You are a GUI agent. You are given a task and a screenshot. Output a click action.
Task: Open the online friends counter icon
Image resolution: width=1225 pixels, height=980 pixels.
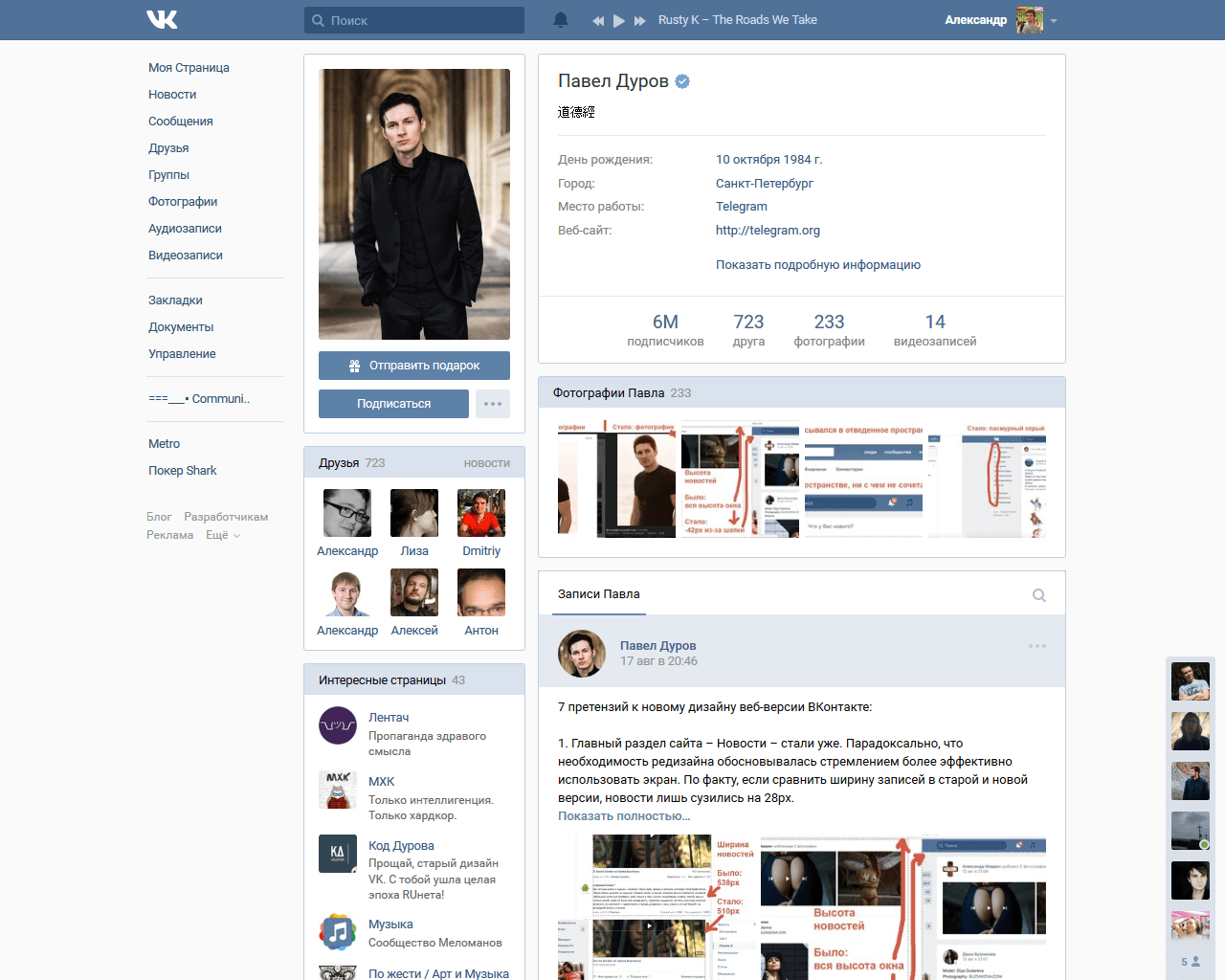click(1191, 962)
